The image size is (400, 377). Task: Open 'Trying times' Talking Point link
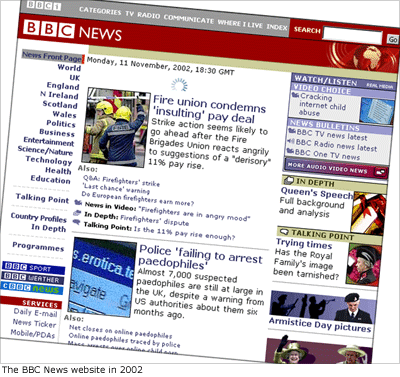(304, 244)
